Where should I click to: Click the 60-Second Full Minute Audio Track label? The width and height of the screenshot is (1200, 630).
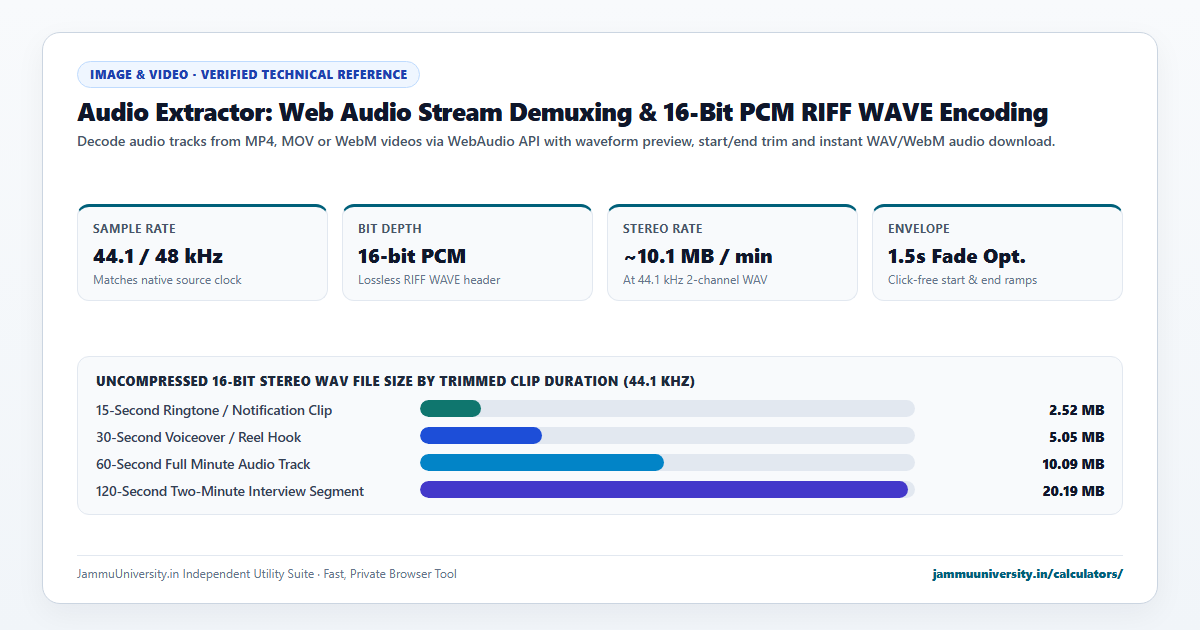[203, 464]
